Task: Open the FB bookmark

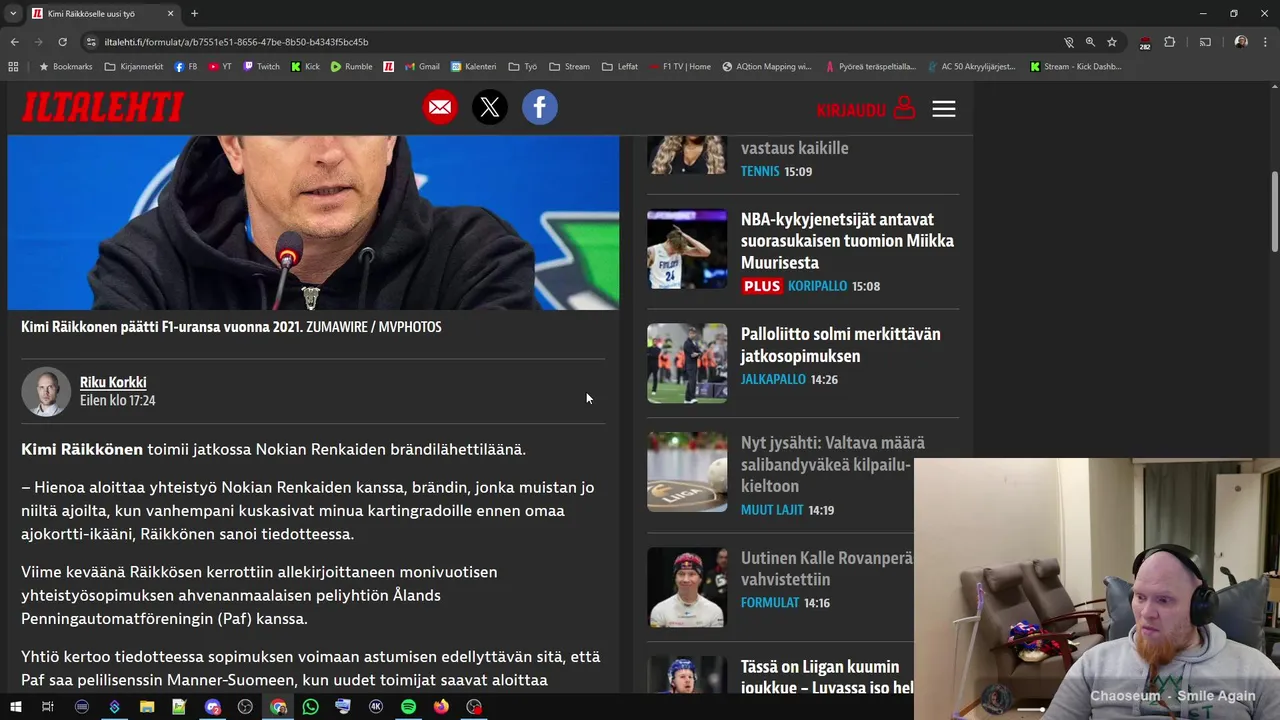Action: pos(186,67)
